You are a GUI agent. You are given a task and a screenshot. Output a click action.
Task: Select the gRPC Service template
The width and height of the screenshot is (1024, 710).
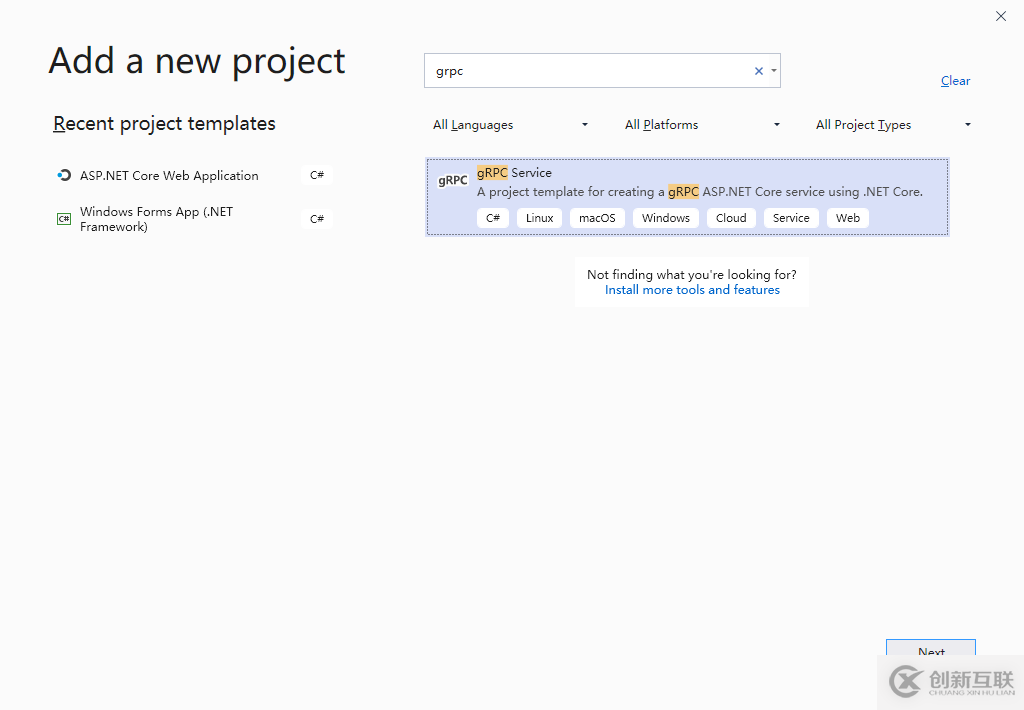click(687, 196)
